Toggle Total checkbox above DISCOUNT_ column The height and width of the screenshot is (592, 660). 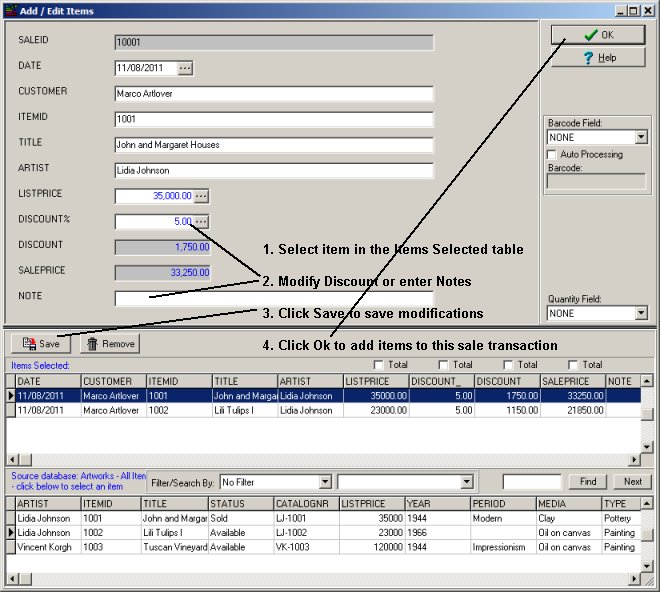443,365
